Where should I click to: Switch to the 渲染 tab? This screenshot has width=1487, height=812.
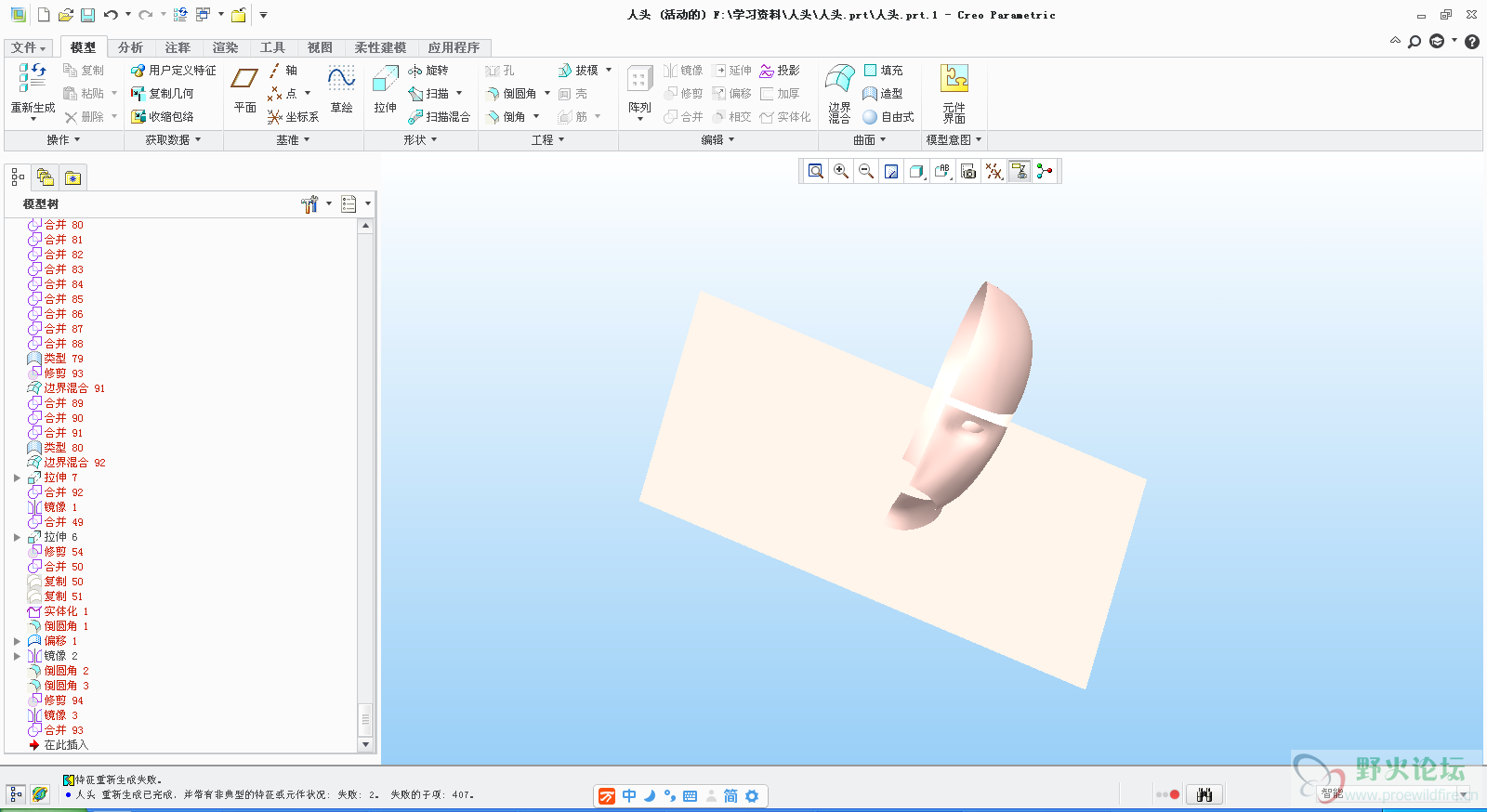point(225,47)
